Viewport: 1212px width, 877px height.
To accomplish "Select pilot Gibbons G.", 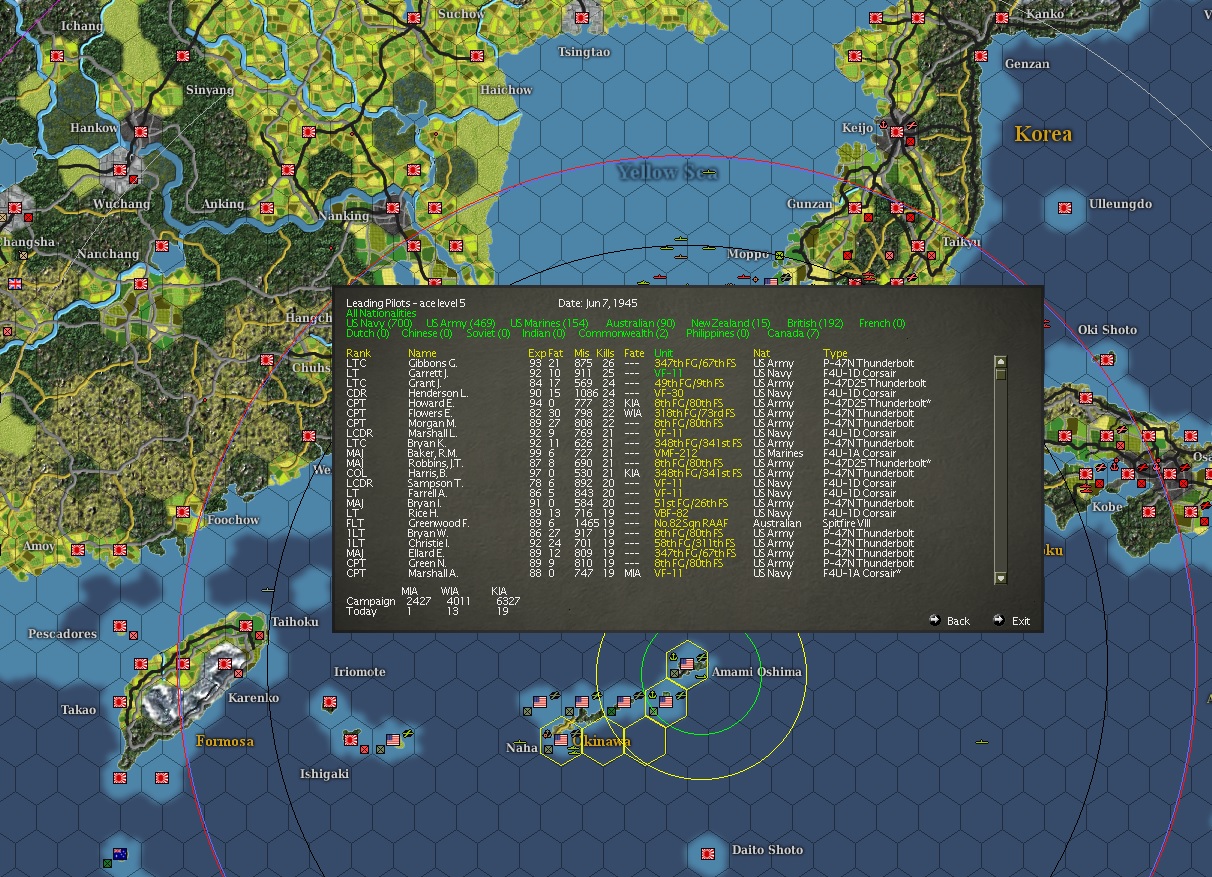I will (x=432, y=363).
